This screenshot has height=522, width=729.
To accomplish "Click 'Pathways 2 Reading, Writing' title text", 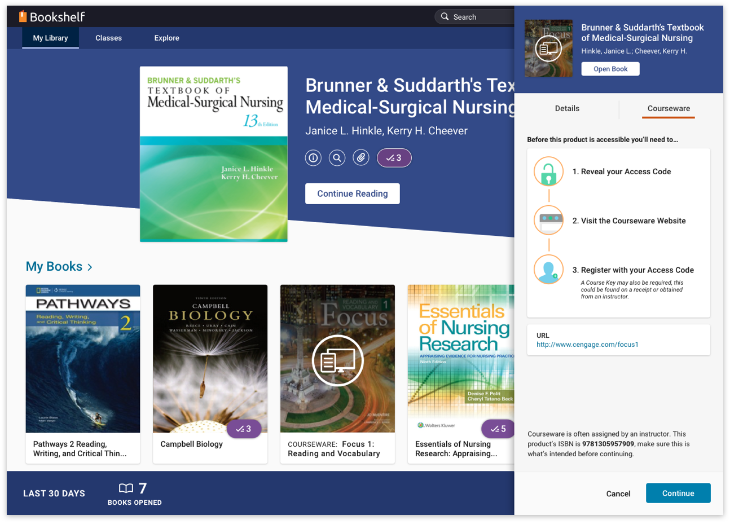I will coord(80,449).
